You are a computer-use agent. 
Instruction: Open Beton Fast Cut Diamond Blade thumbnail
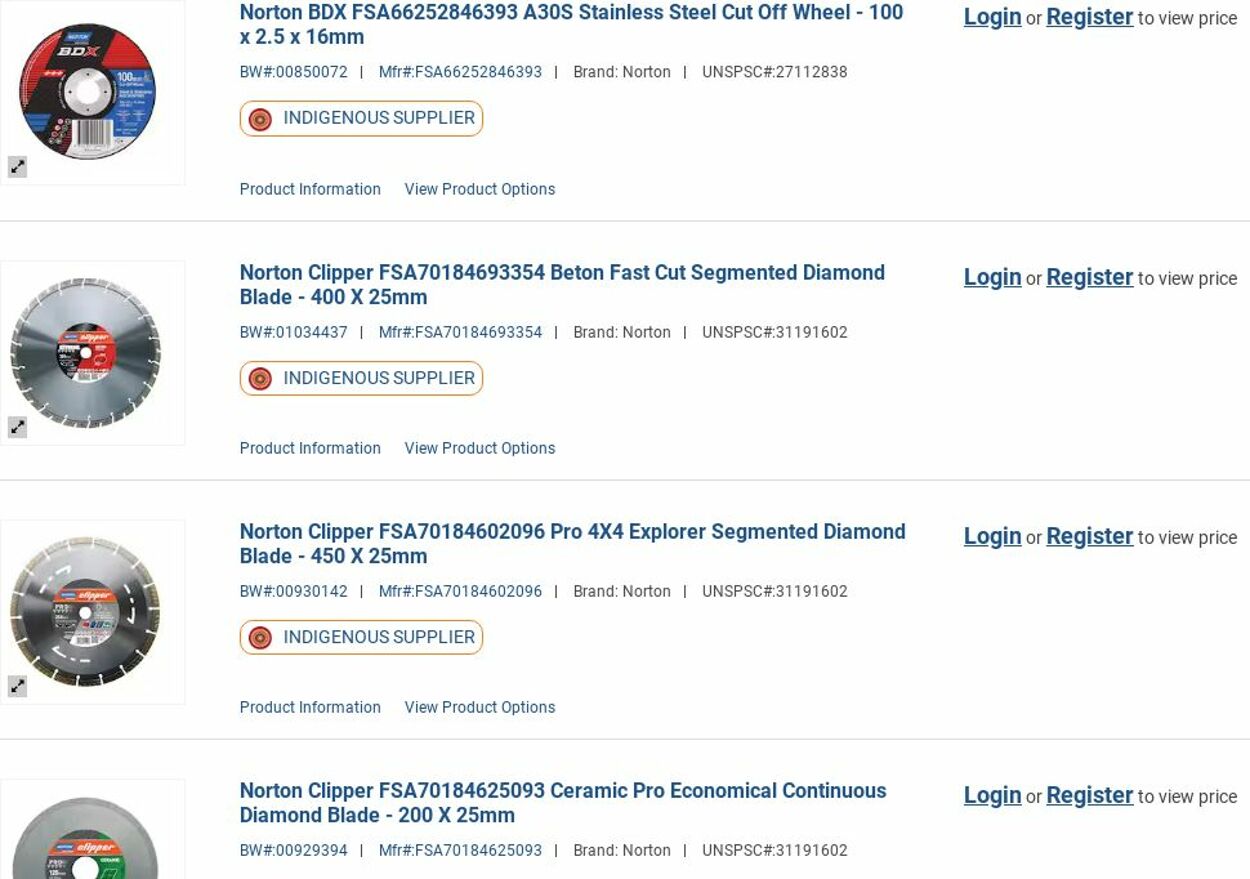[86, 352]
